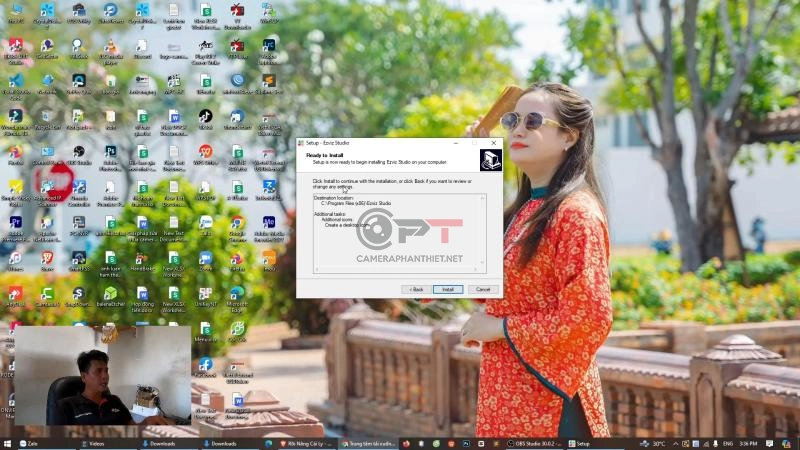This screenshot has height=450, width=800.
Task: Open the Windows Start menu
Action: point(7,444)
